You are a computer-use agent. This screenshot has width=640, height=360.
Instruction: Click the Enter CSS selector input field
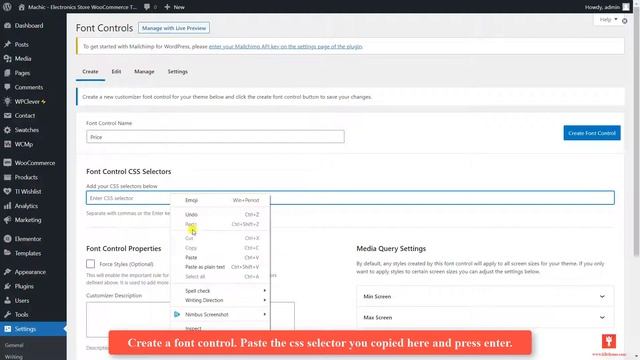tap(350, 198)
